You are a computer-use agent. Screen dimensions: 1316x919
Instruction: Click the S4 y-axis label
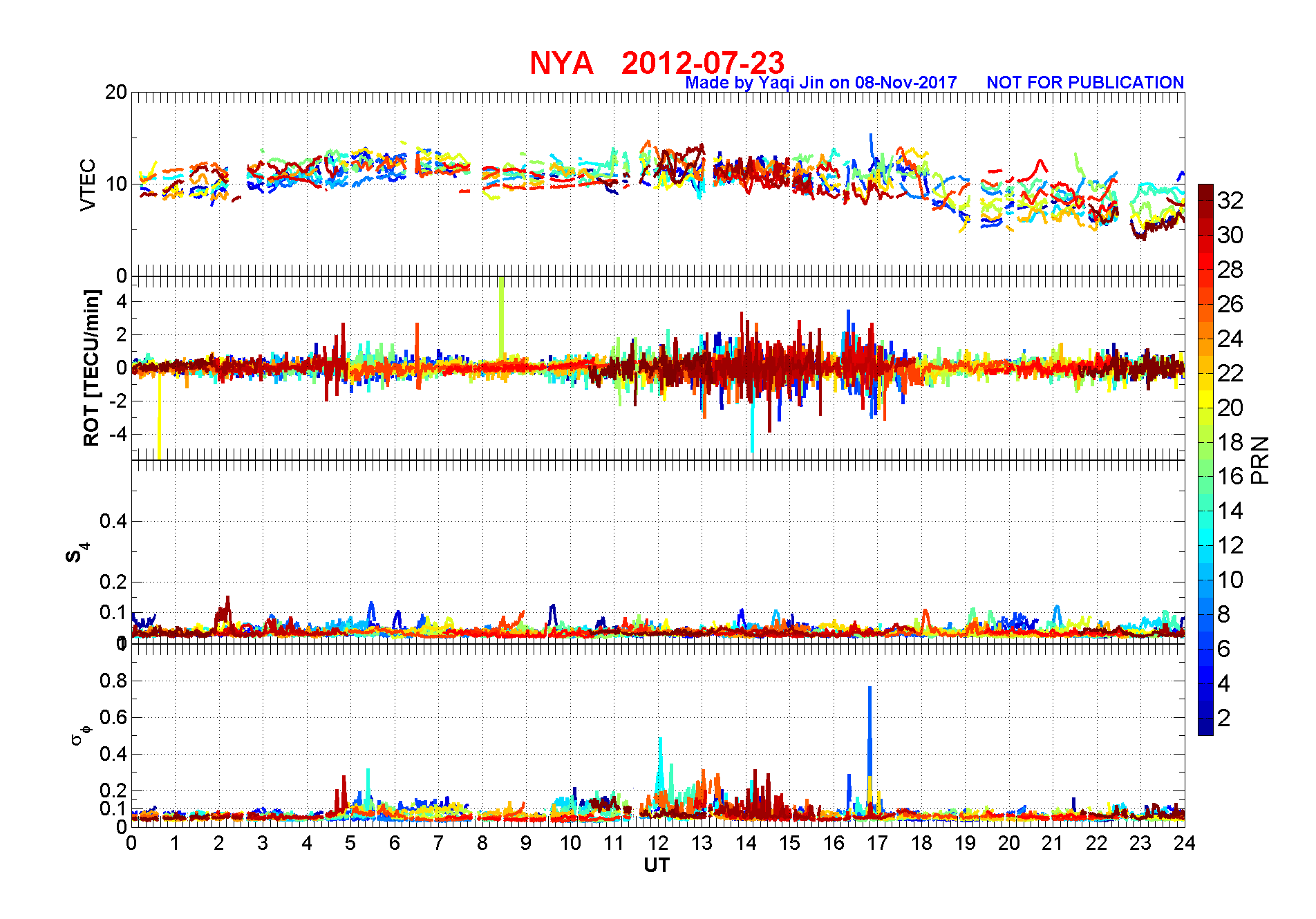[x=77, y=553]
